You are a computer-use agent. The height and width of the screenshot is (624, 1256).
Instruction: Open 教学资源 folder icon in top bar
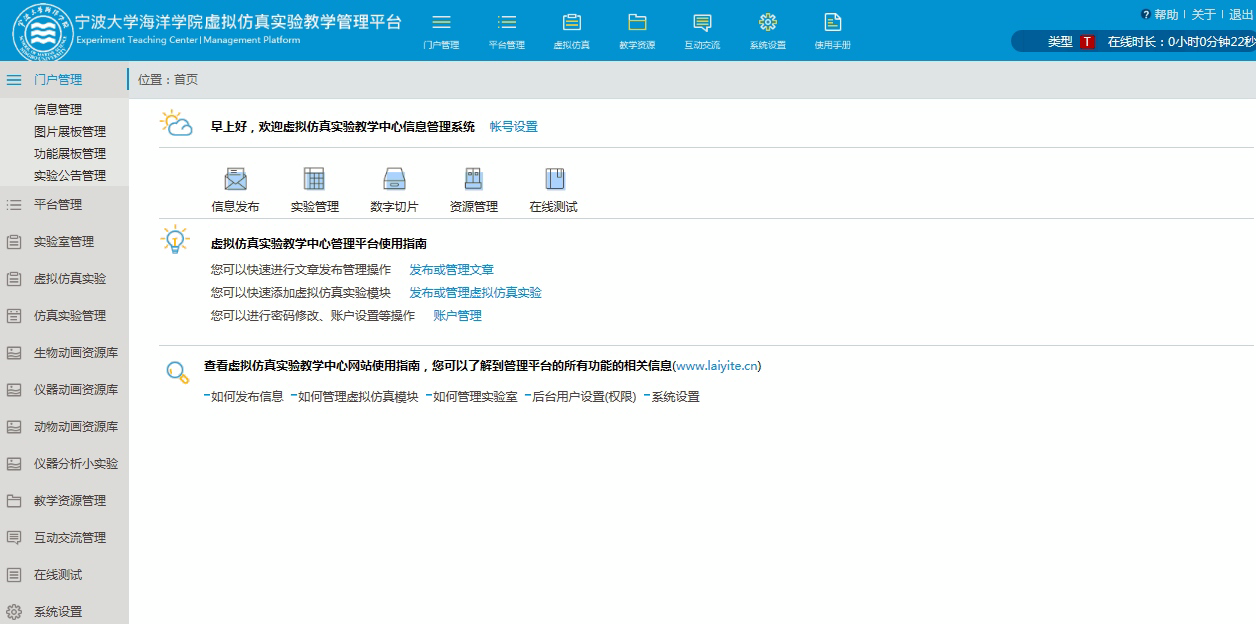637,23
